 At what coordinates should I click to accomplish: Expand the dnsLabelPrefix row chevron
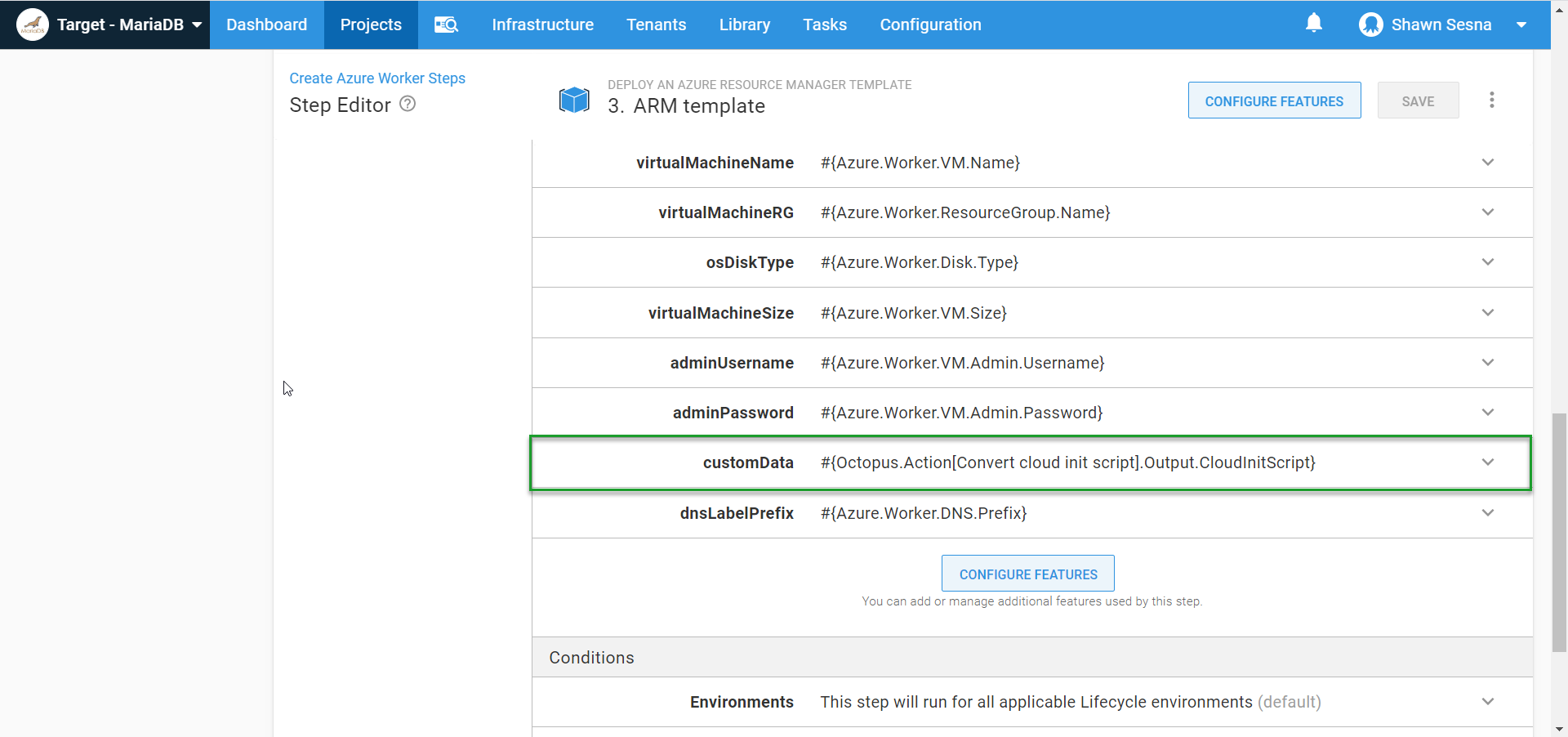(1487, 513)
